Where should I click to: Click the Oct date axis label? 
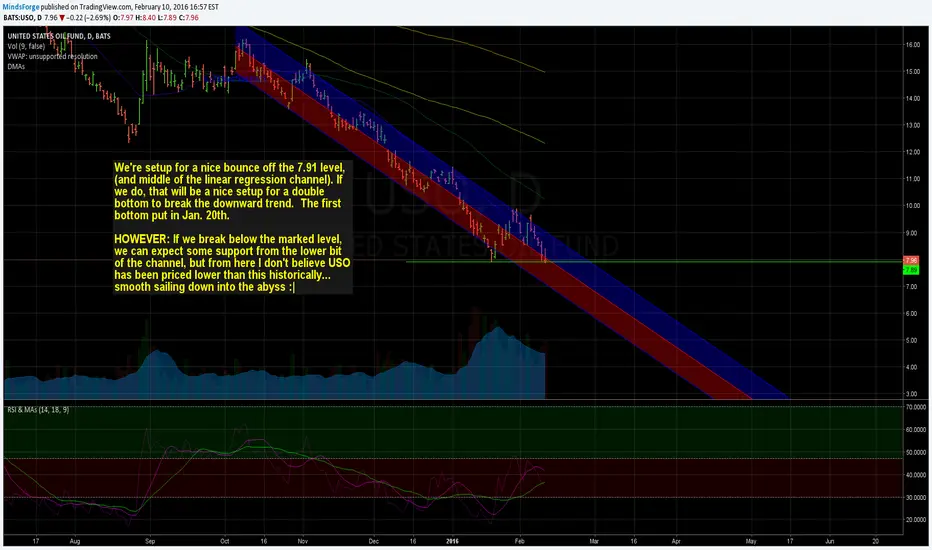224,542
